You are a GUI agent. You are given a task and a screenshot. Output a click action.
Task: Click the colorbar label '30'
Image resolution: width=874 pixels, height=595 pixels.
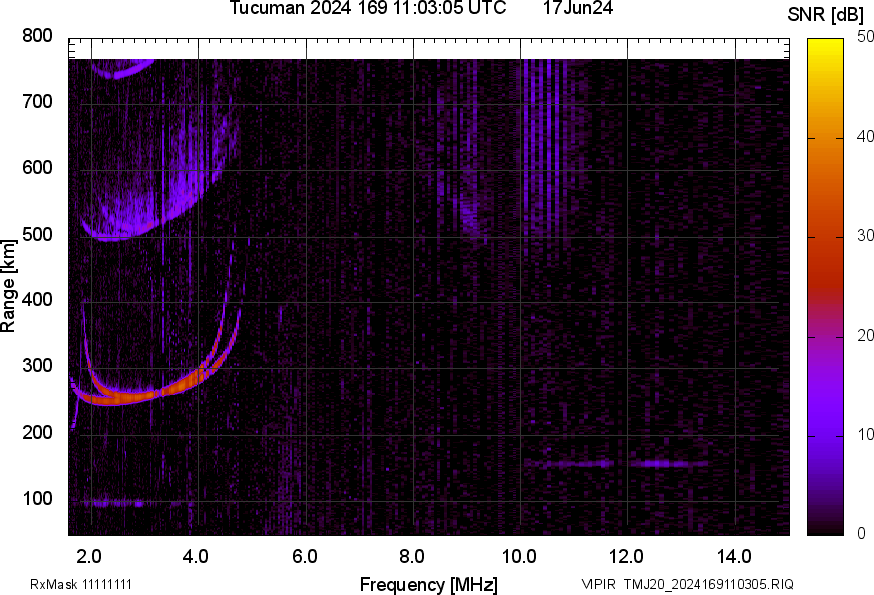(865, 236)
